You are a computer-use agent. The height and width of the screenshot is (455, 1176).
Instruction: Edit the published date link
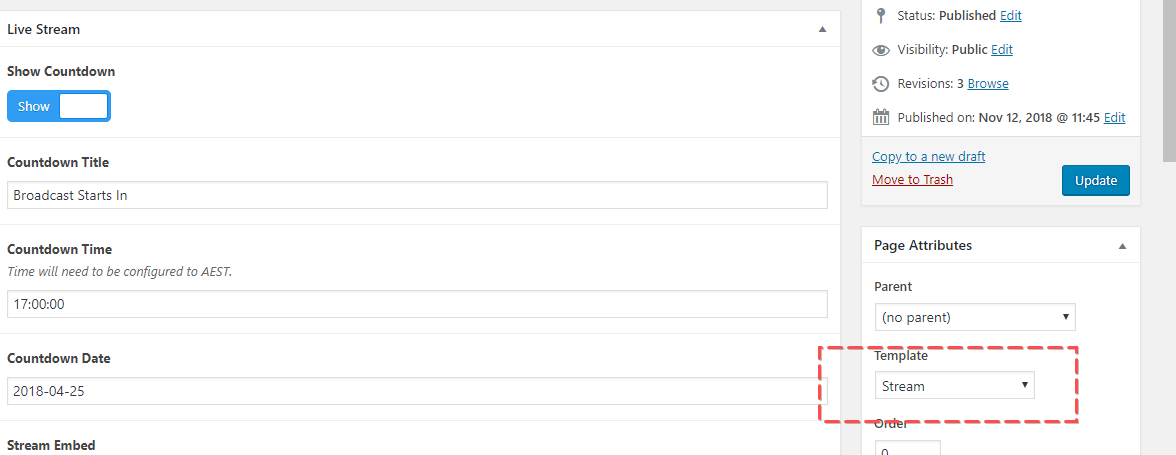pyautogui.click(x=1114, y=117)
